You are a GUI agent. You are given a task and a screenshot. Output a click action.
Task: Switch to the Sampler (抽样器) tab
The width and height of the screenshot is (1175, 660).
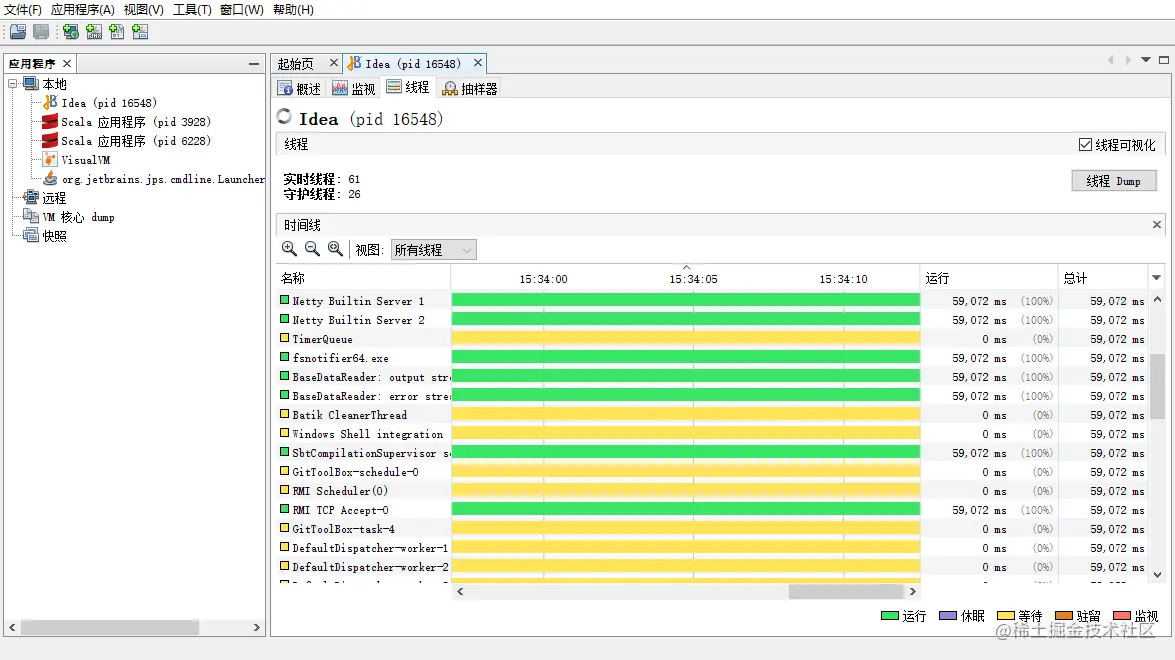point(470,88)
